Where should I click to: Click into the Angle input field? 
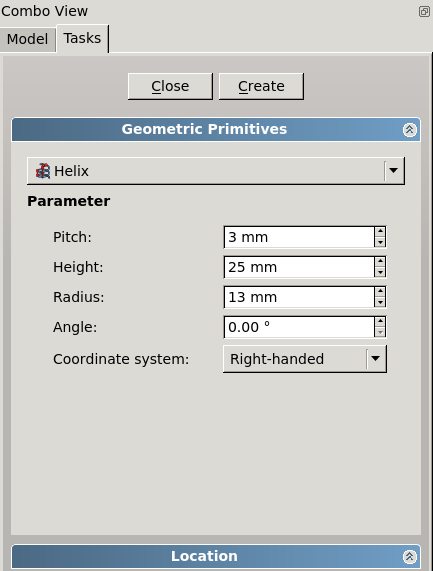pos(299,327)
